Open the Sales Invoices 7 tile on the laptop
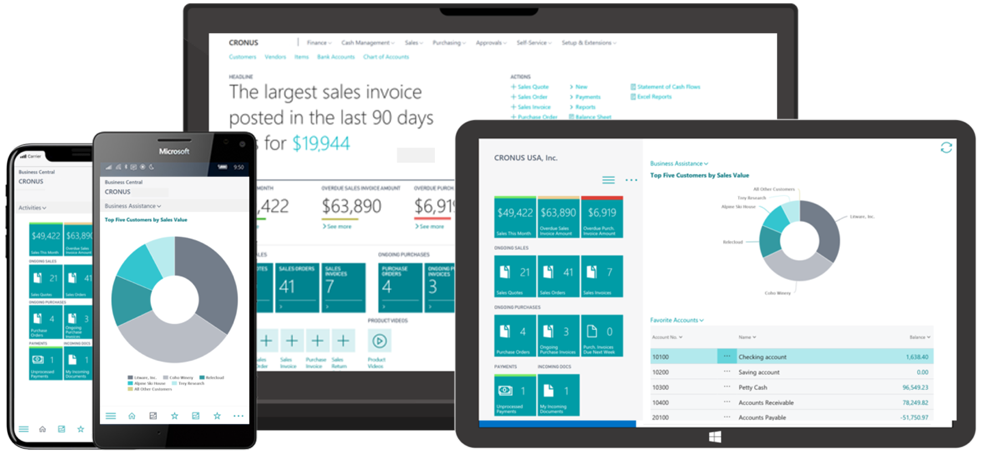 pyautogui.click(x=343, y=288)
